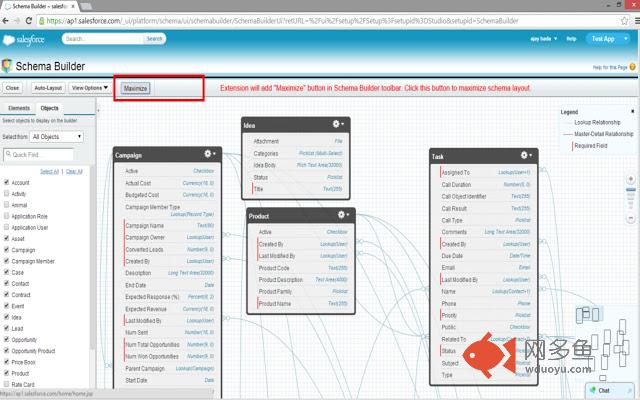Click the Schema Builder shield icon
The width and height of the screenshot is (640, 400).
7,66
